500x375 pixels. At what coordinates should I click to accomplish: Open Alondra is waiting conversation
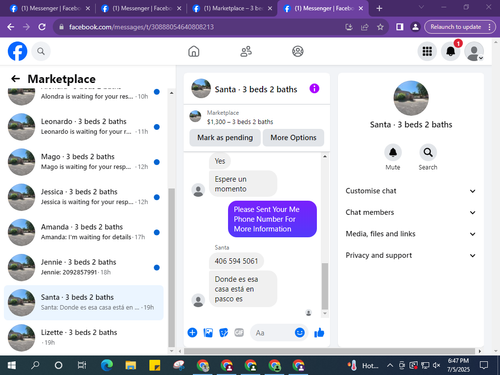pos(83,97)
